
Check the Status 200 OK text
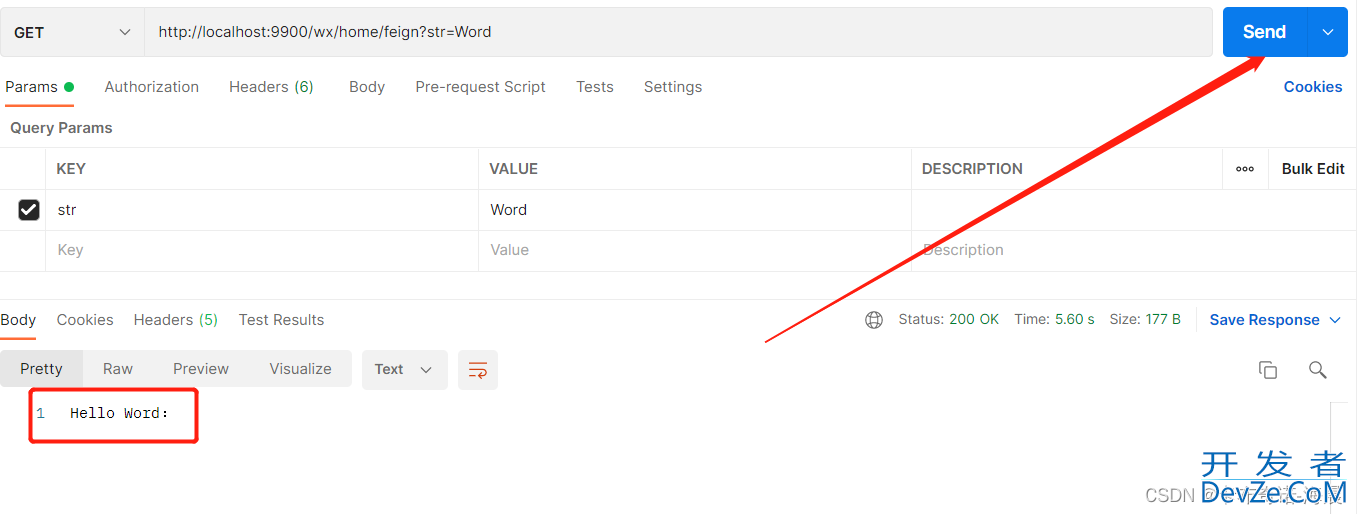pyautogui.click(x=948, y=319)
